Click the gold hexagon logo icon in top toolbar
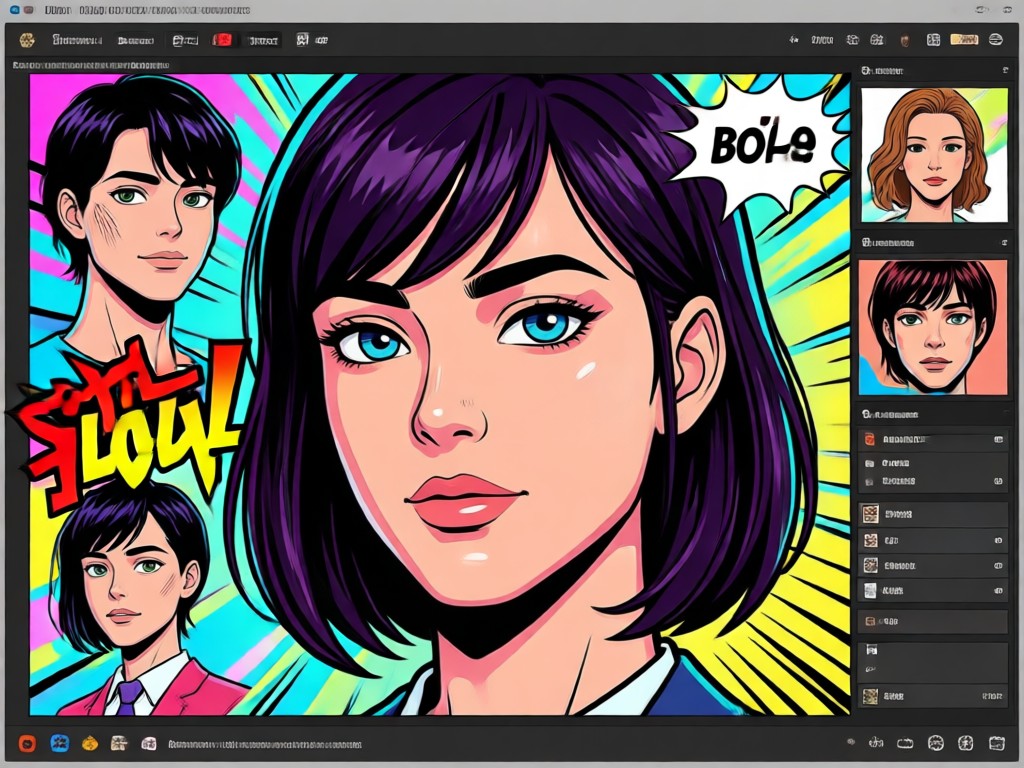The image size is (1024, 768). [x=27, y=40]
